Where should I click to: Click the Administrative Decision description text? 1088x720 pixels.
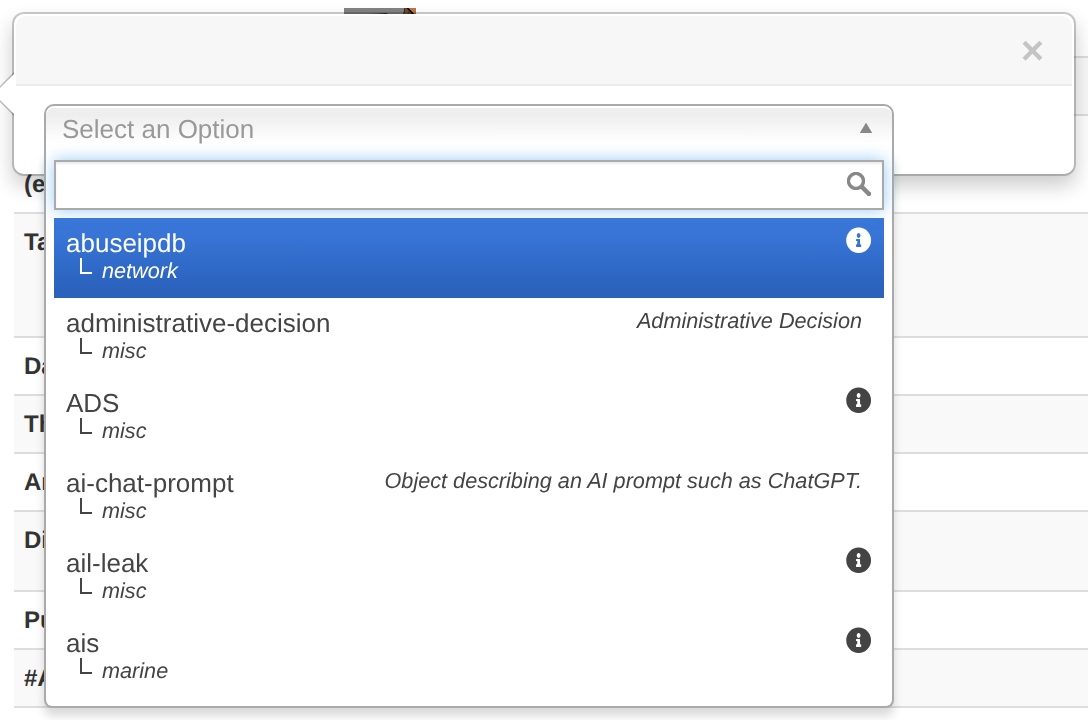(x=749, y=321)
